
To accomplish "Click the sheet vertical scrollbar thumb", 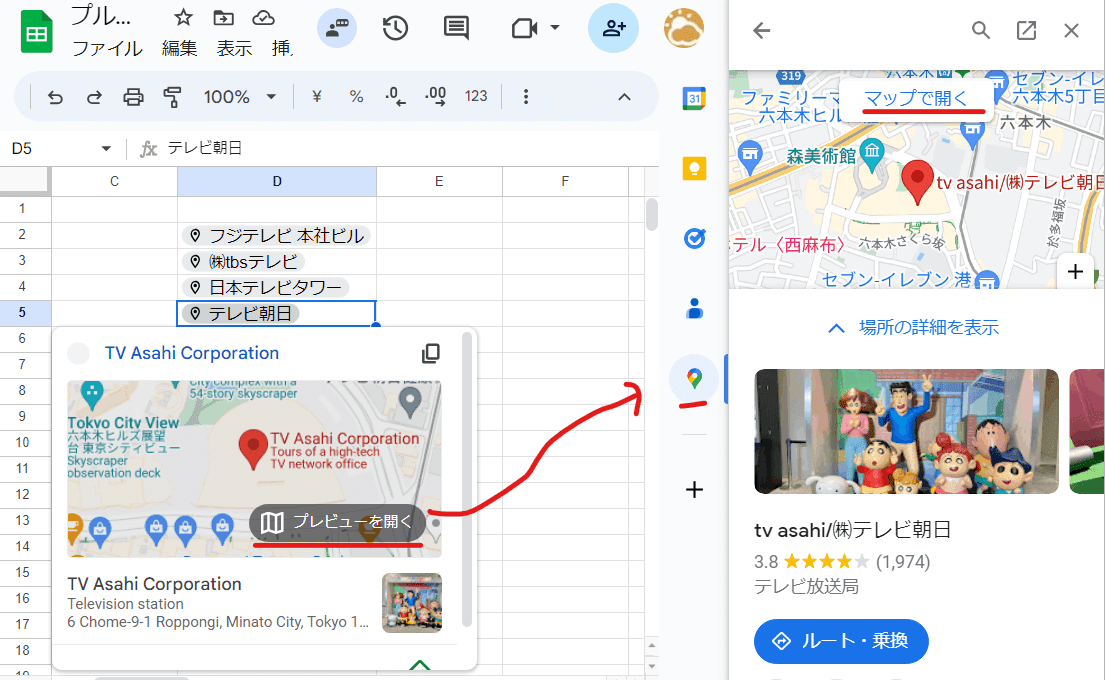I will tap(652, 215).
